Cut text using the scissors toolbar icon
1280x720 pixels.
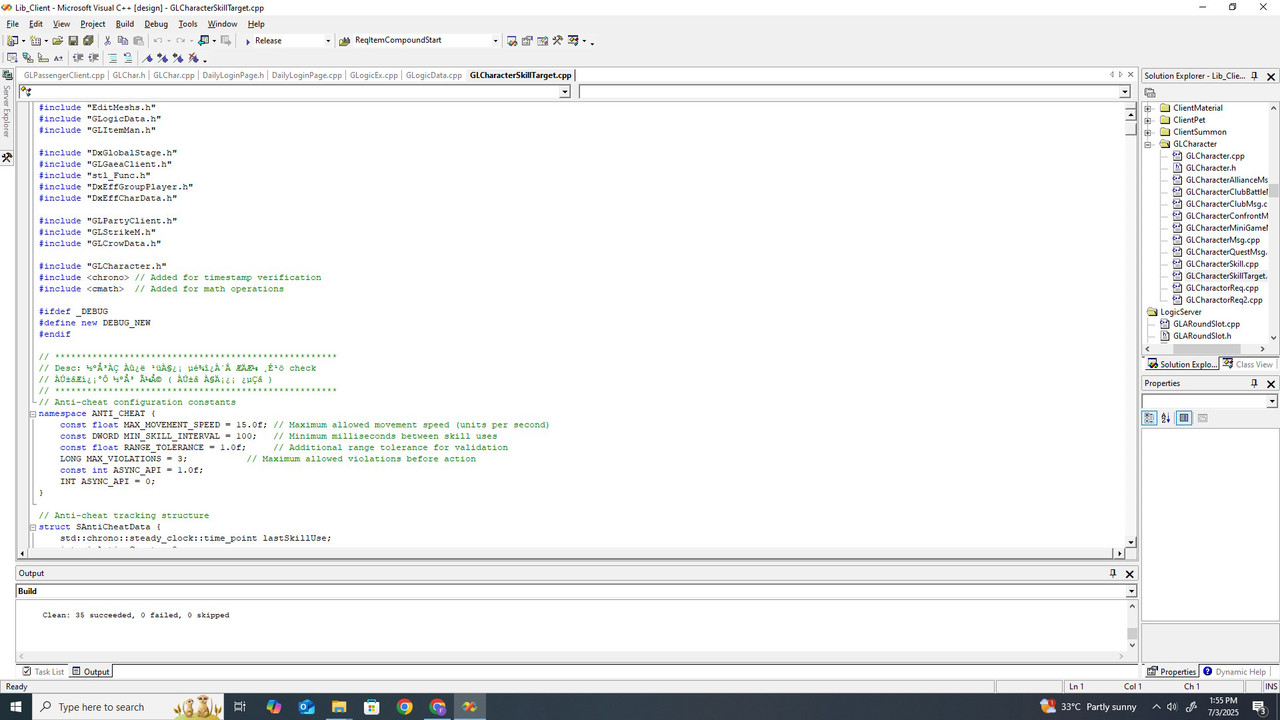[x=107, y=41]
